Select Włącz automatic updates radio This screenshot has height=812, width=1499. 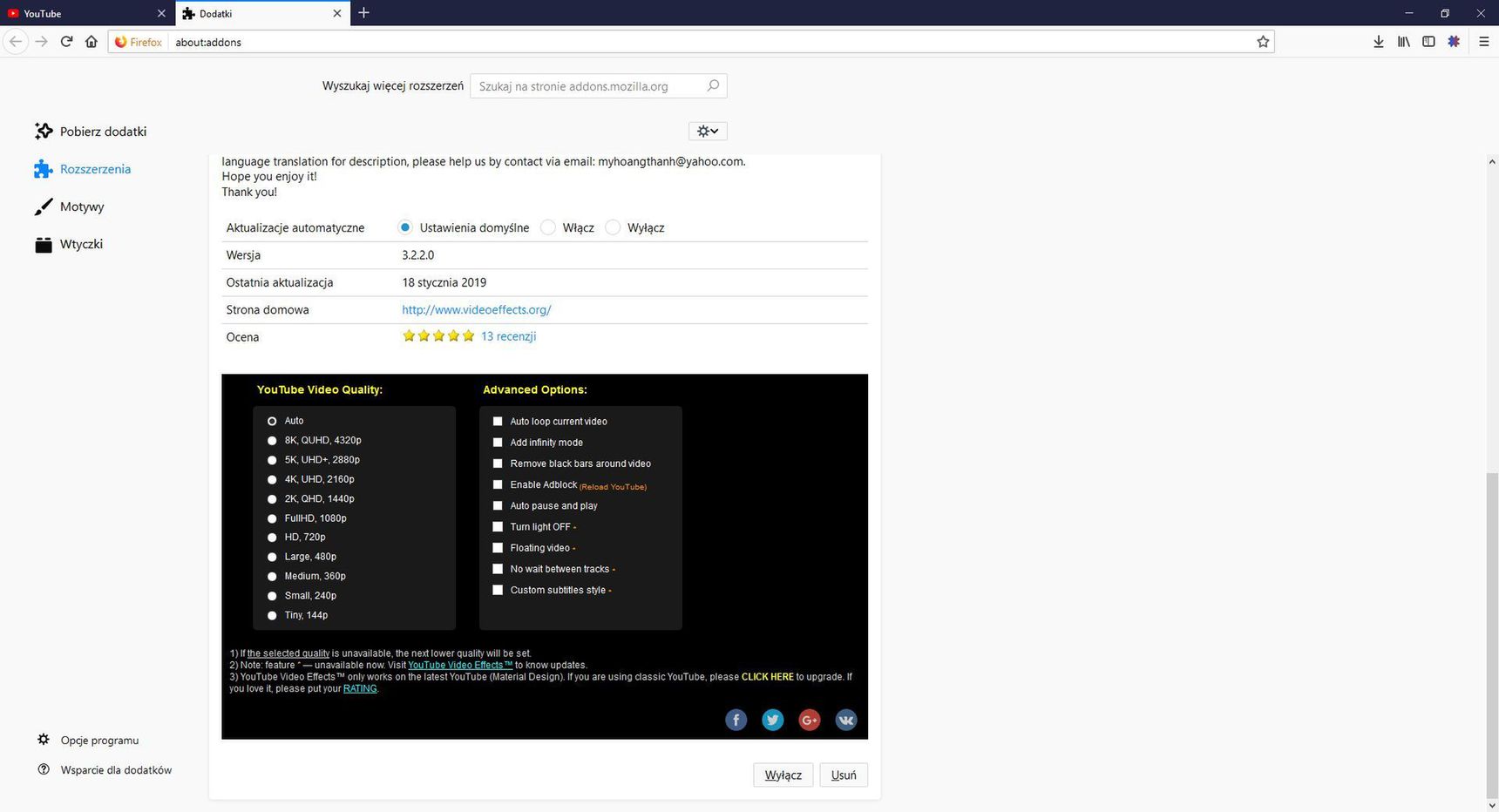click(x=548, y=227)
